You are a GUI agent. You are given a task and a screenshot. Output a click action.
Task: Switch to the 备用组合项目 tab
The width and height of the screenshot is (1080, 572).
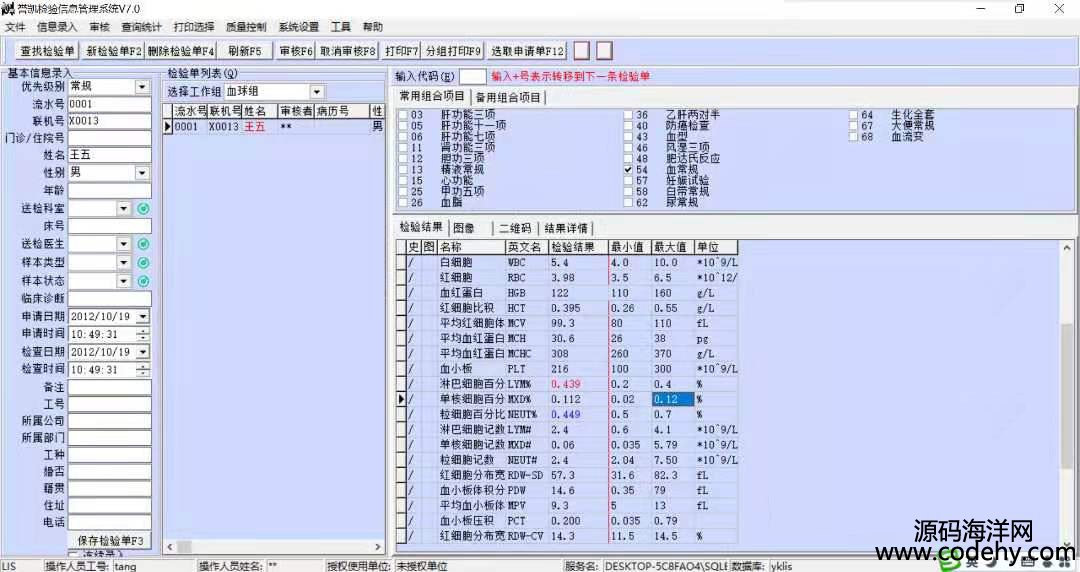(508, 97)
